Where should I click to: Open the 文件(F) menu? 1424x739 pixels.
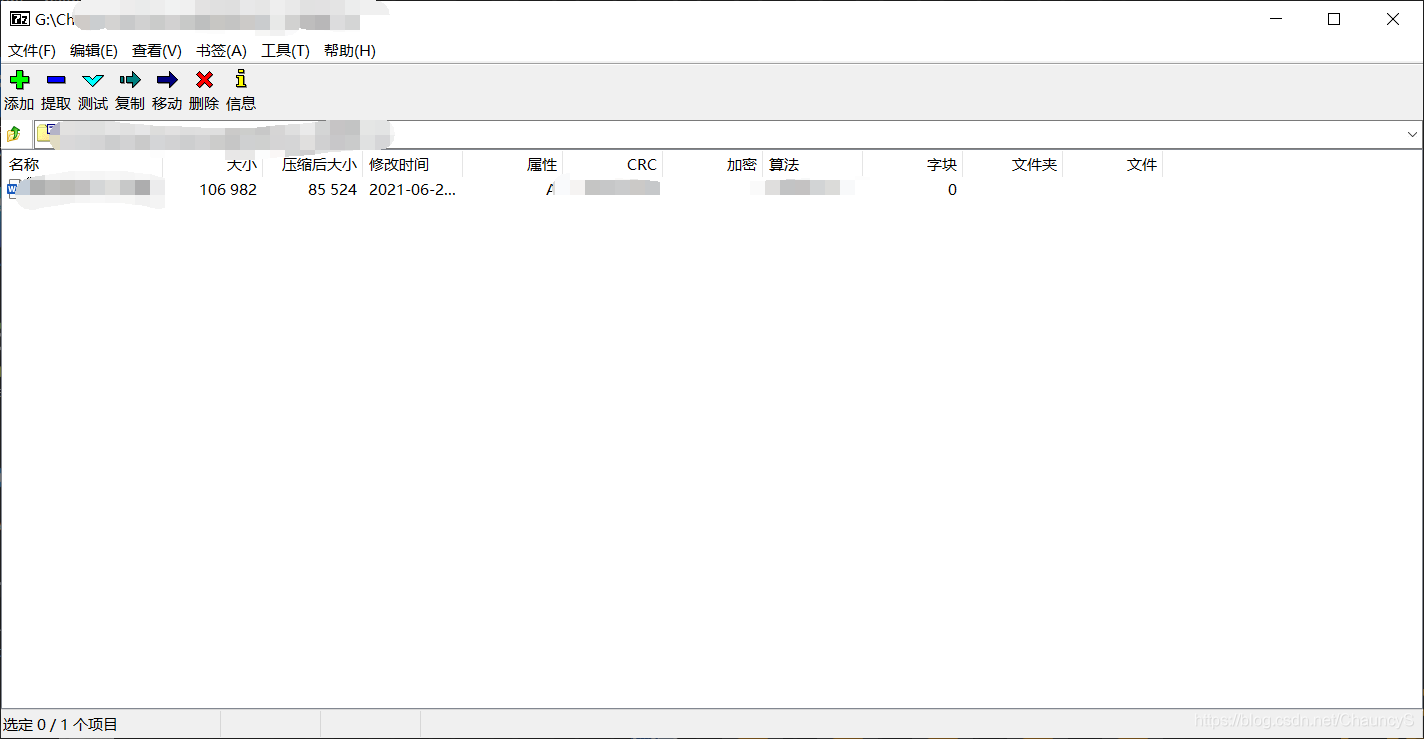coord(32,51)
